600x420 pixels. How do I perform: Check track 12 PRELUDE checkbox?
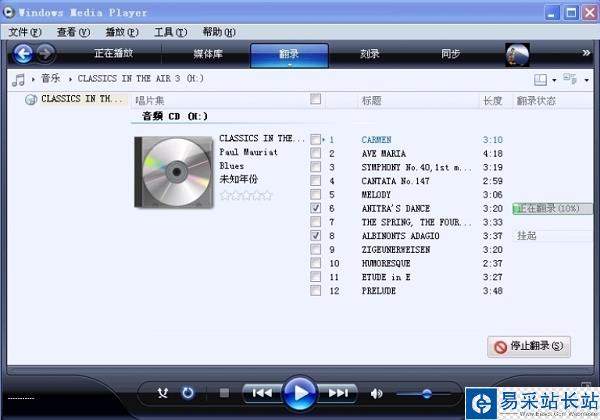click(315, 291)
